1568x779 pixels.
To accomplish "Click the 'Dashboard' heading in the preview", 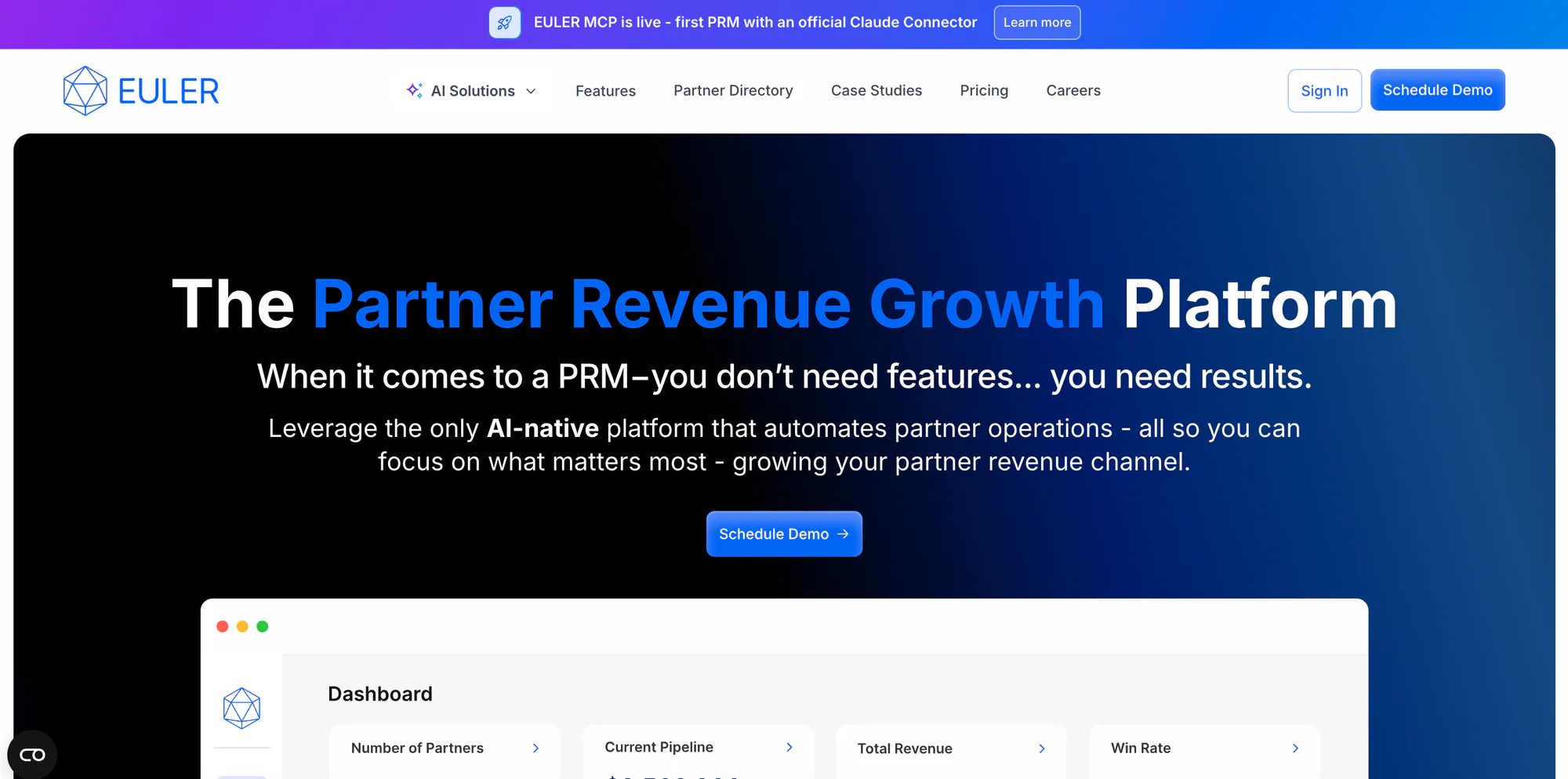I will pos(380,694).
